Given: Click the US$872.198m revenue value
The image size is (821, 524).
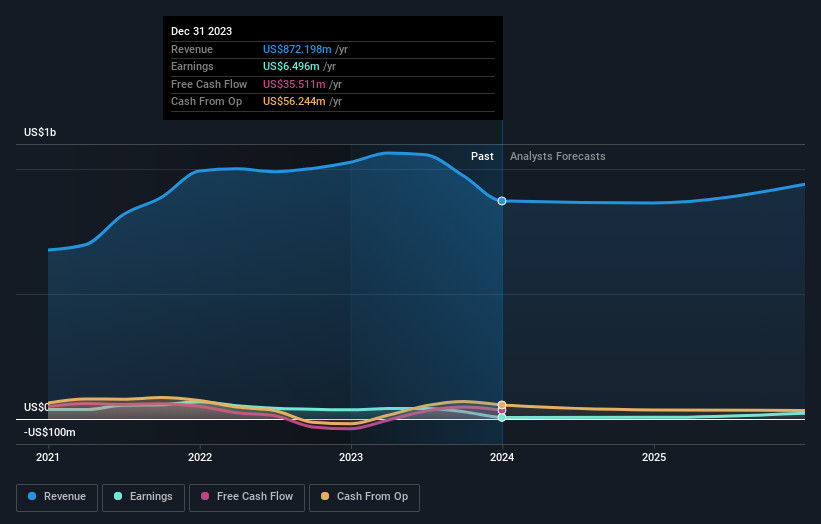Looking at the screenshot, I should [x=297, y=49].
